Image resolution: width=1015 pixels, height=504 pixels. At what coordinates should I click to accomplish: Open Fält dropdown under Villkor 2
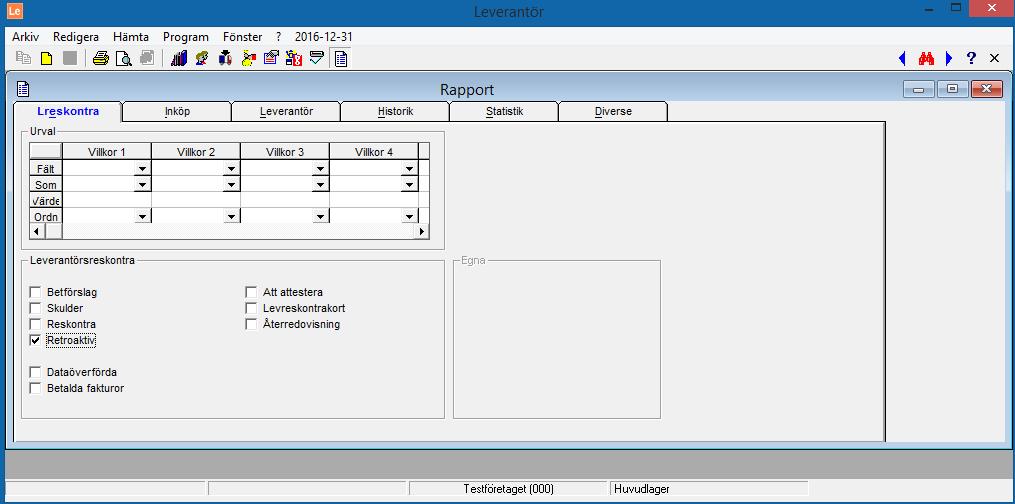click(232, 169)
